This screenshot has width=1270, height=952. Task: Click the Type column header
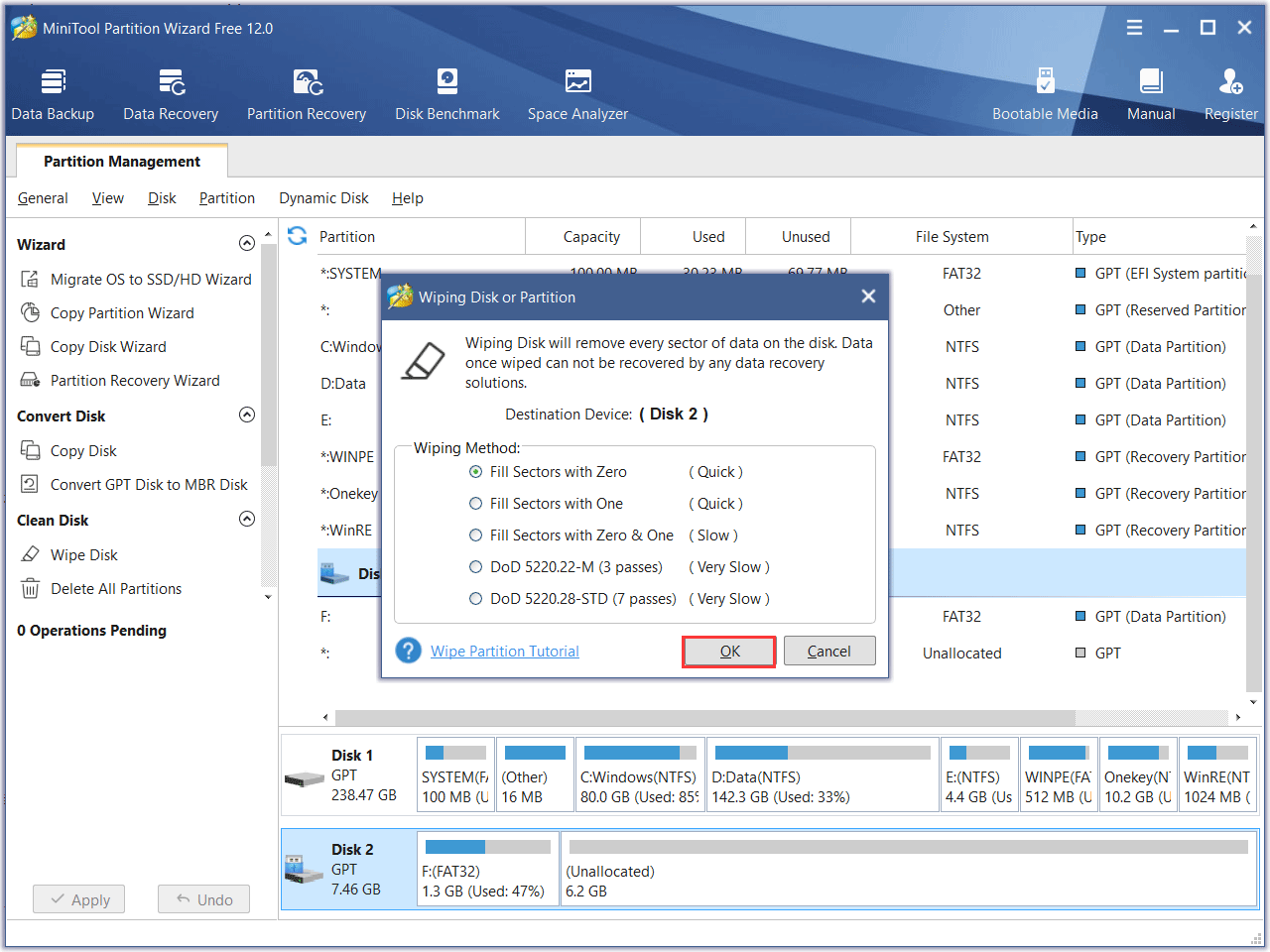(x=1159, y=237)
